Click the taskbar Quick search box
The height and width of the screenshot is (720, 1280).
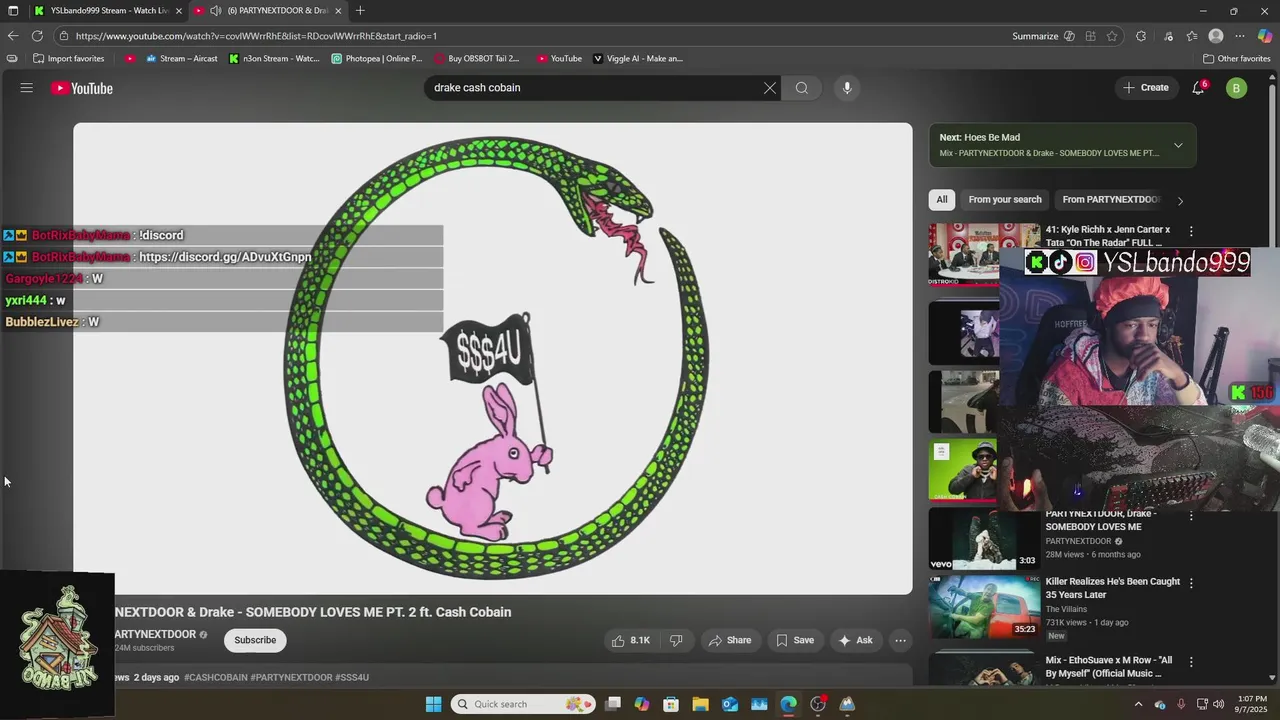523,704
